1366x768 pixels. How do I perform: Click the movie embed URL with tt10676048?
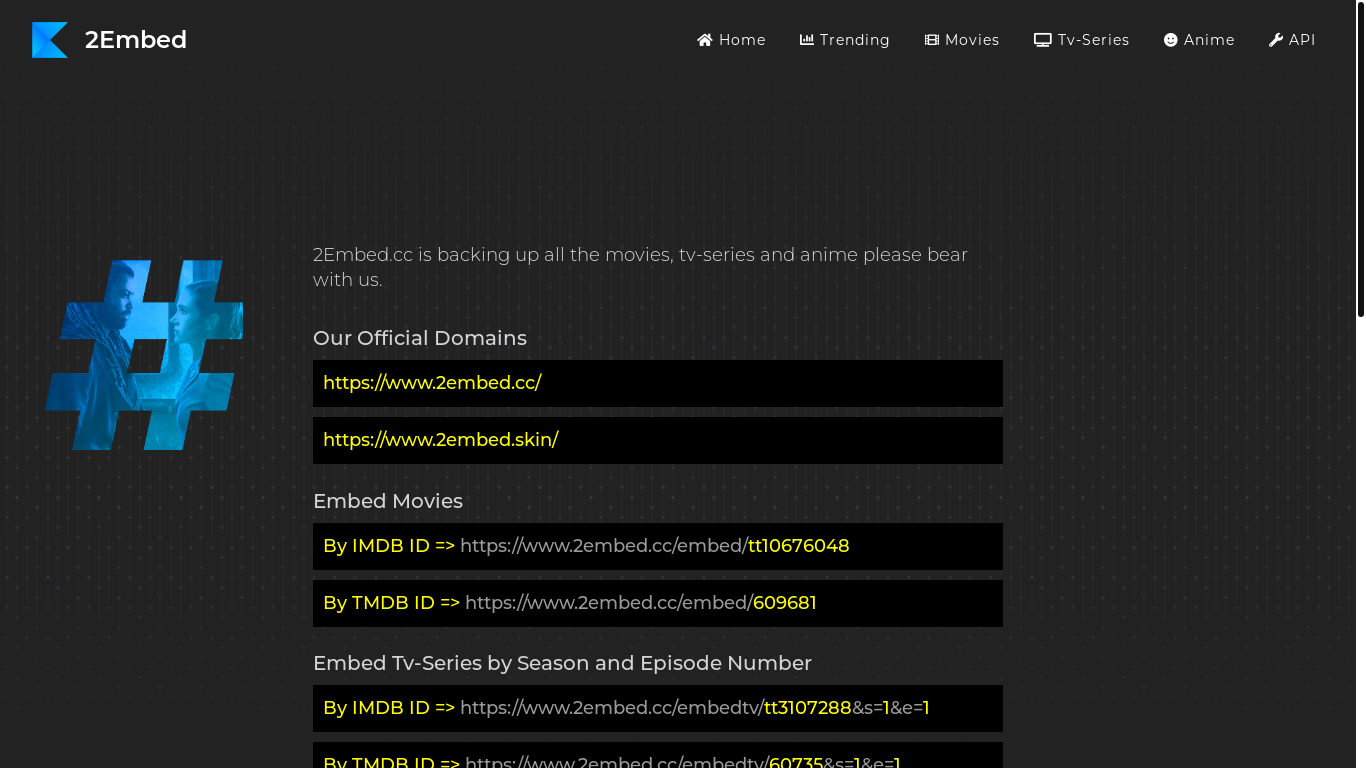[658, 546]
